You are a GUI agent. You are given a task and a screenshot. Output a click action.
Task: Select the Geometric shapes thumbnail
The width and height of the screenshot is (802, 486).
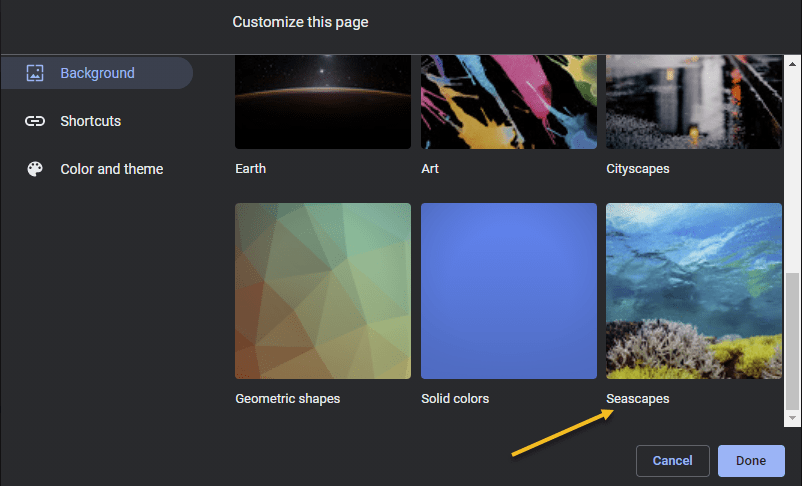(323, 291)
